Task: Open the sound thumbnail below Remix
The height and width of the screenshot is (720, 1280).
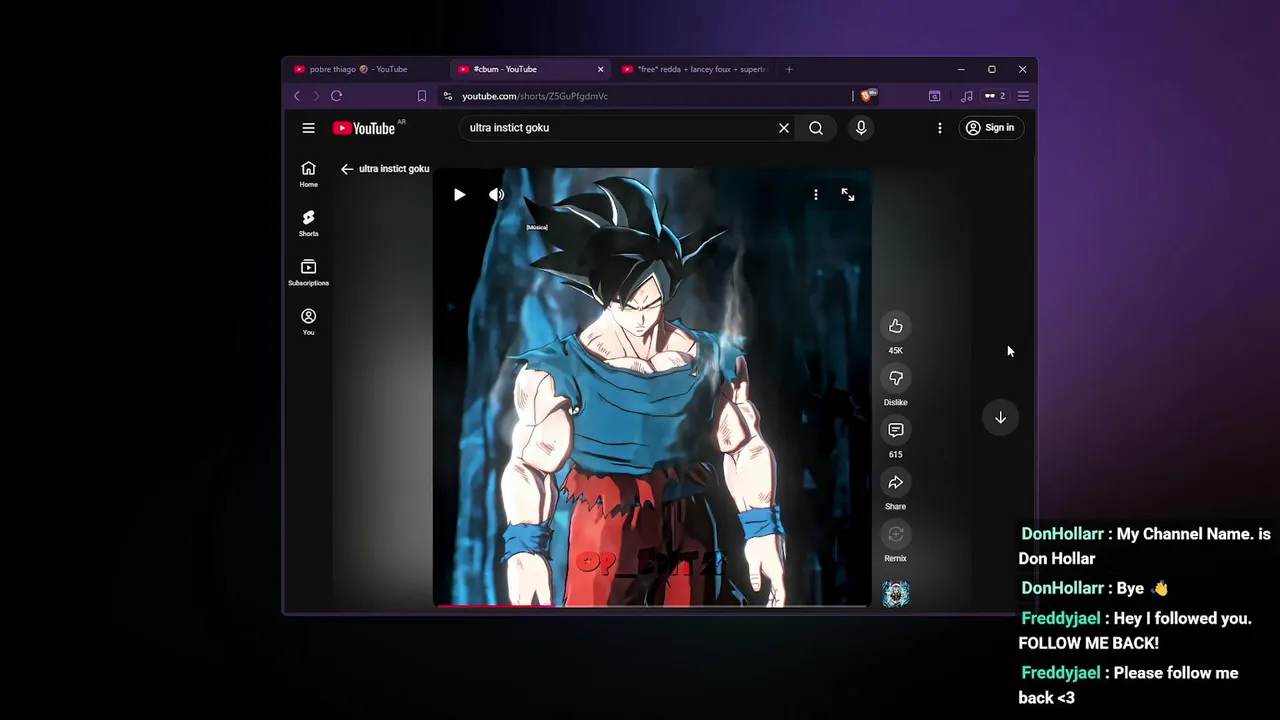Action: pyautogui.click(x=896, y=594)
